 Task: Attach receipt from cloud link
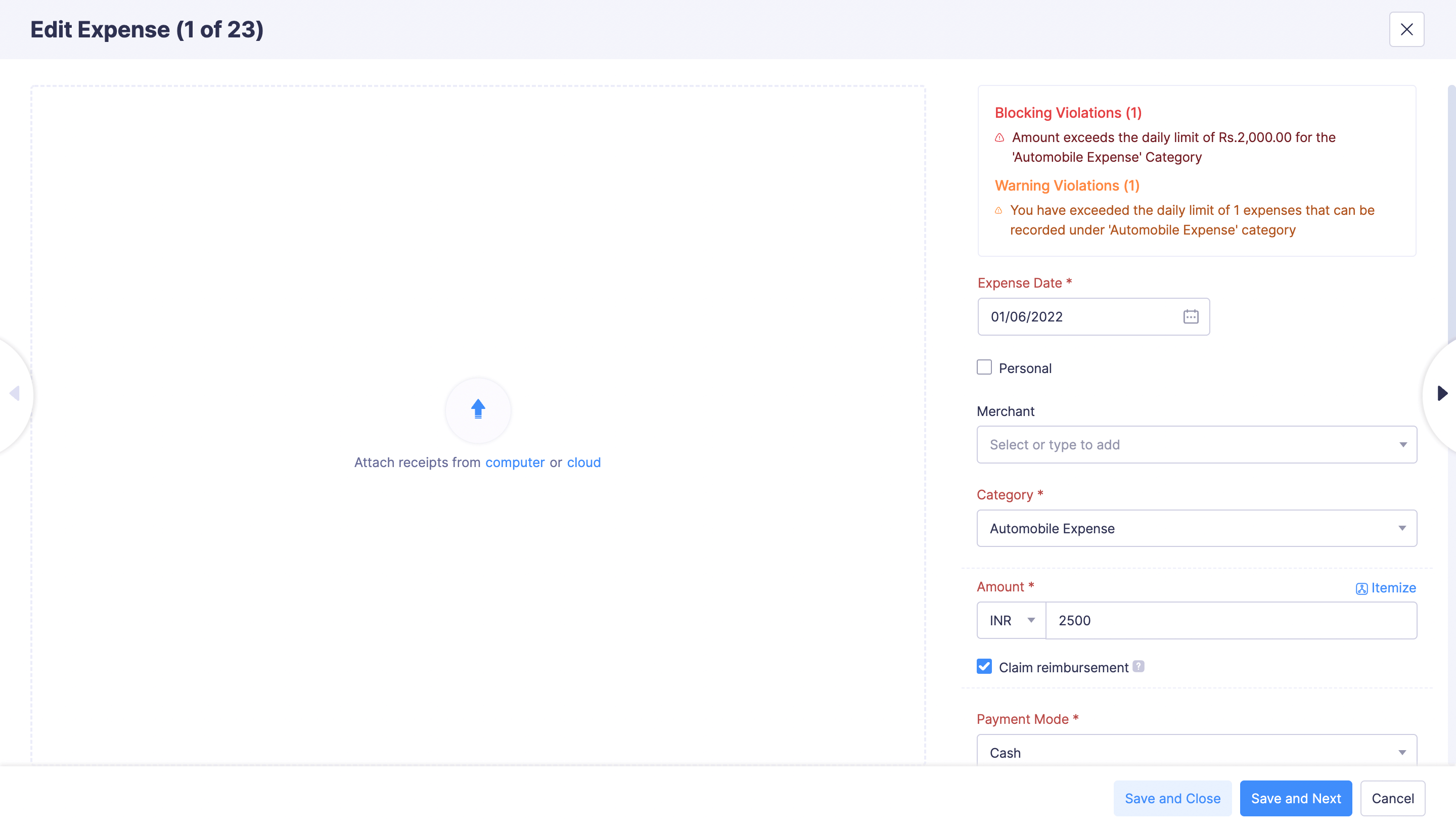tap(583, 463)
